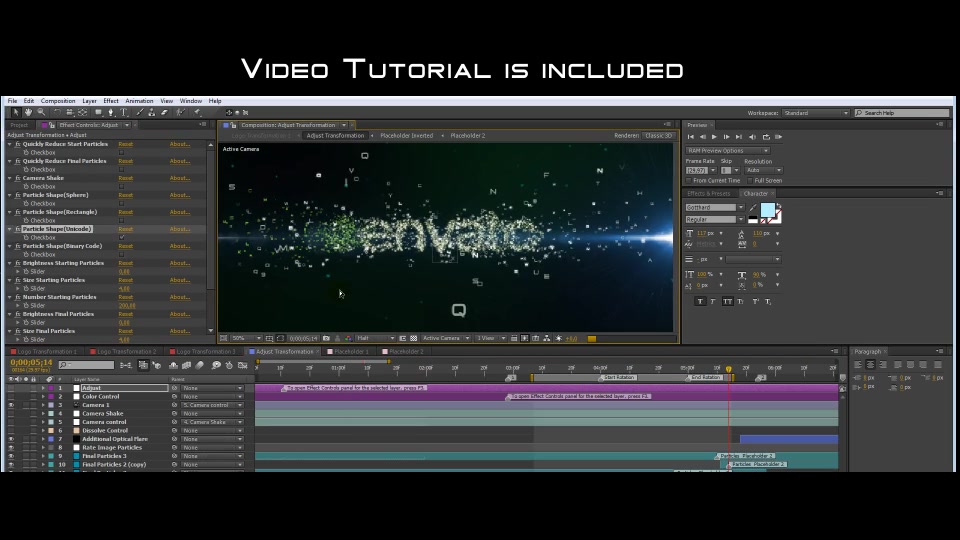Switch to Effects & Presets tab
Viewport: 960px width, 540px height.
pyautogui.click(x=708, y=193)
